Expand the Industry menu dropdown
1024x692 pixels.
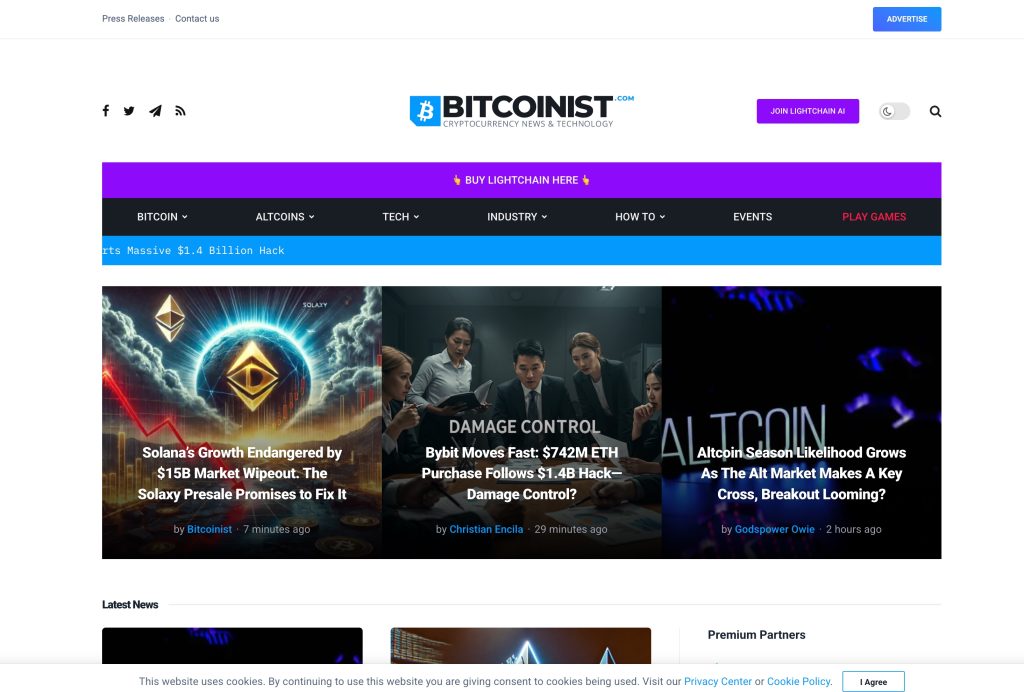click(x=517, y=217)
